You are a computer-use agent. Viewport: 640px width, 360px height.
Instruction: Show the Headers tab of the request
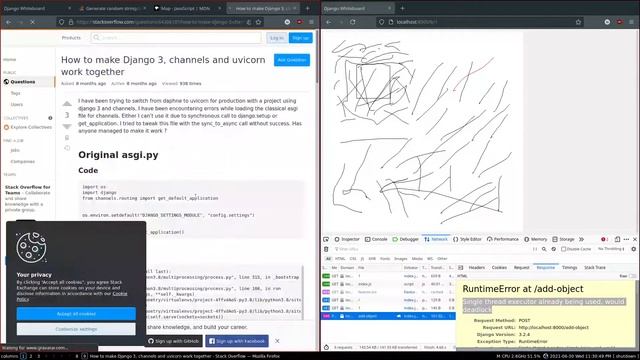click(x=476, y=268)
